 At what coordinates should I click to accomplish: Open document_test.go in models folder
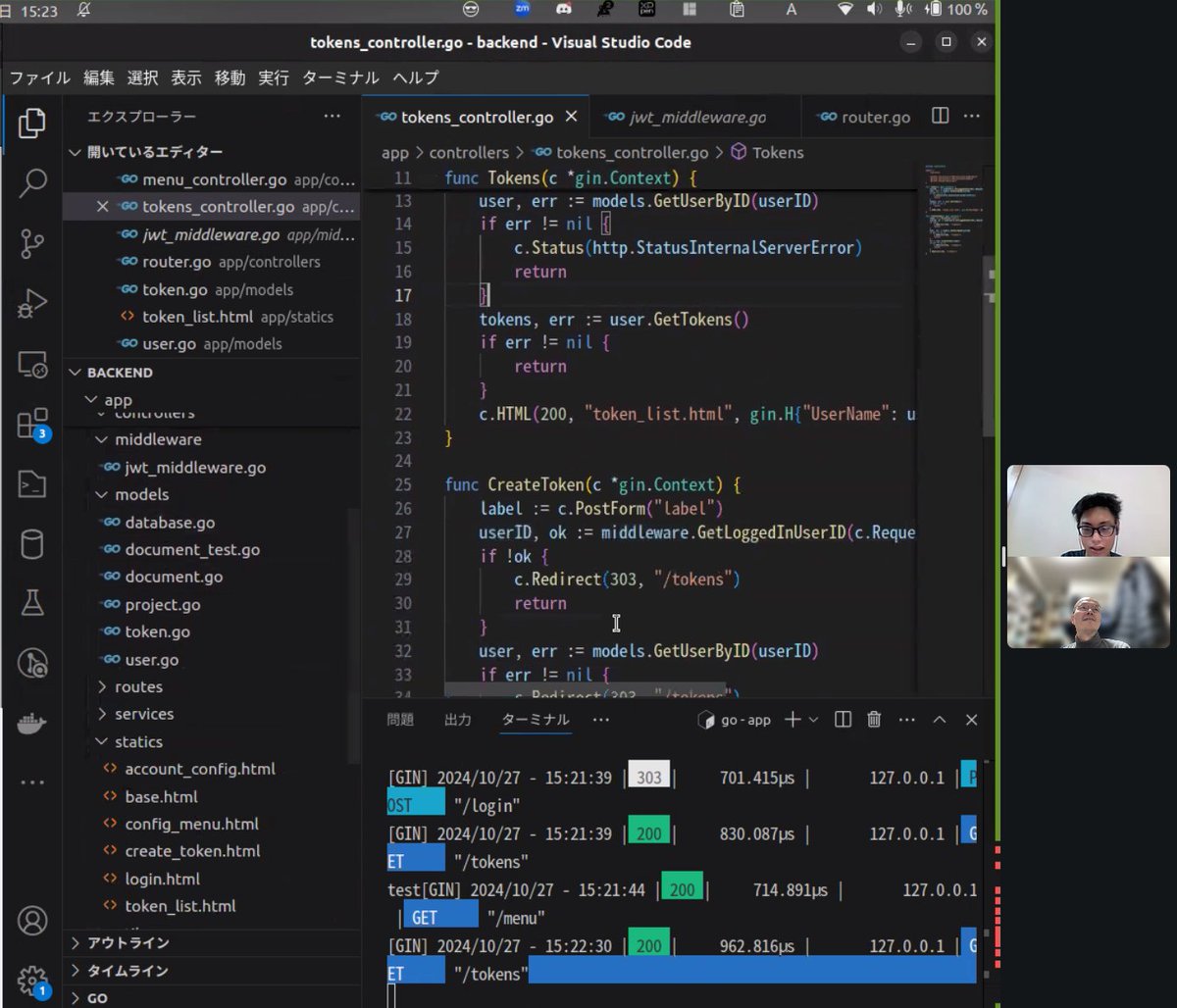click(x=192, y=550)
